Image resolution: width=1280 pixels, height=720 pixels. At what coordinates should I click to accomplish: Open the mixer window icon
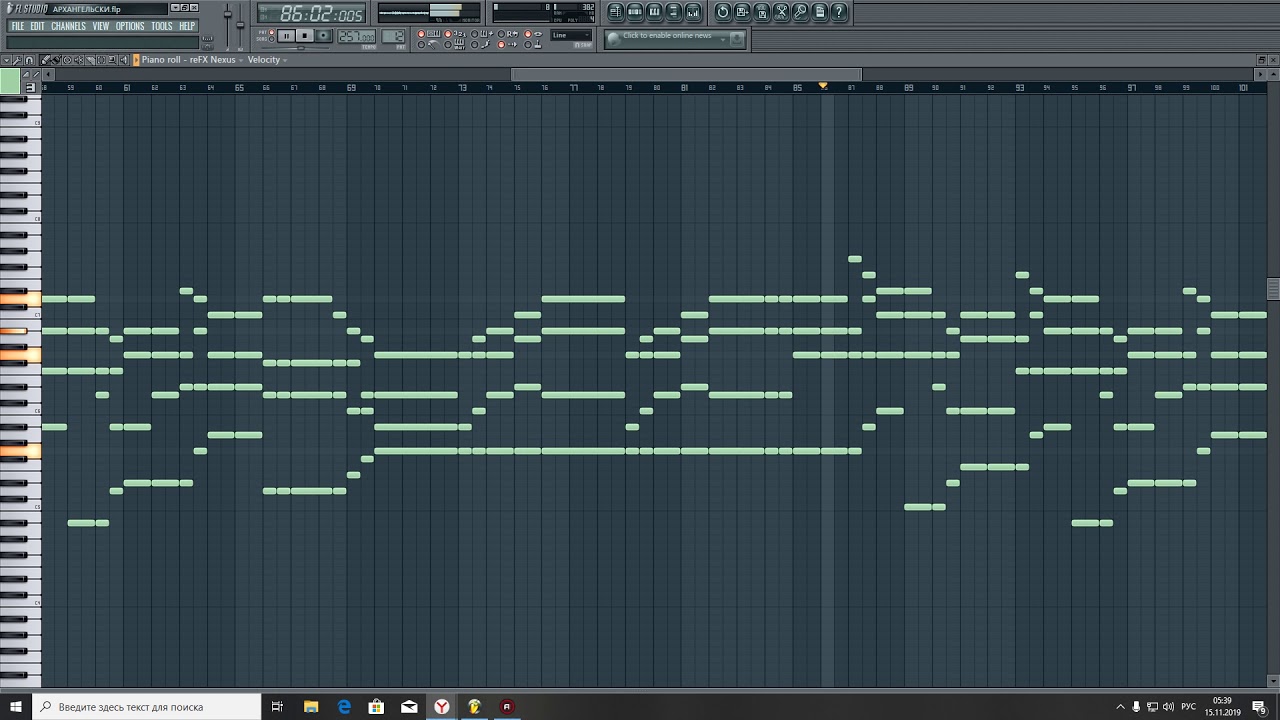click(x=692, y=12)
